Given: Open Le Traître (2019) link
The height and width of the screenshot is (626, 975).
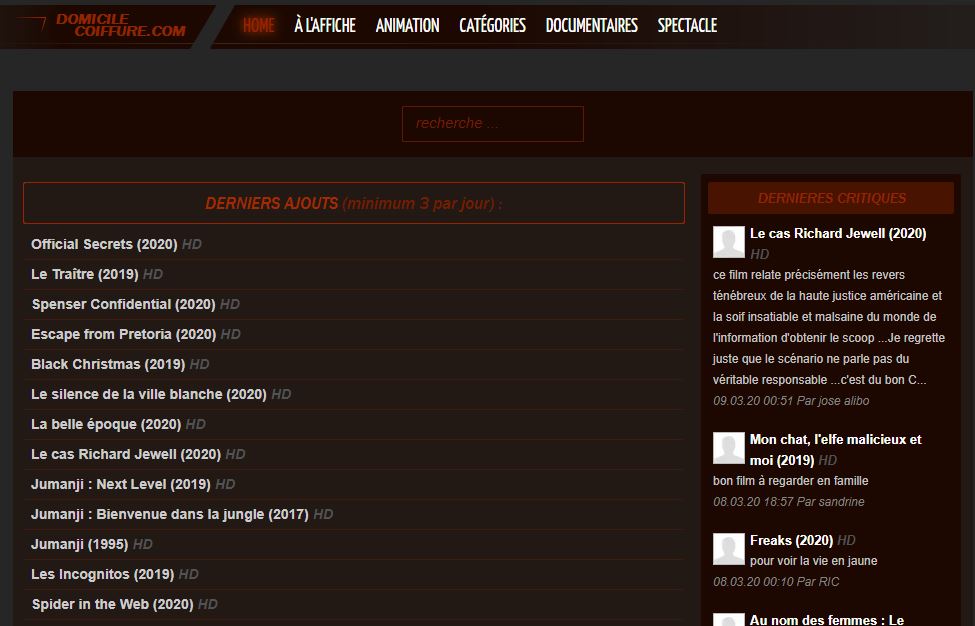Looking at the screenshot, I should coord(85,274).
